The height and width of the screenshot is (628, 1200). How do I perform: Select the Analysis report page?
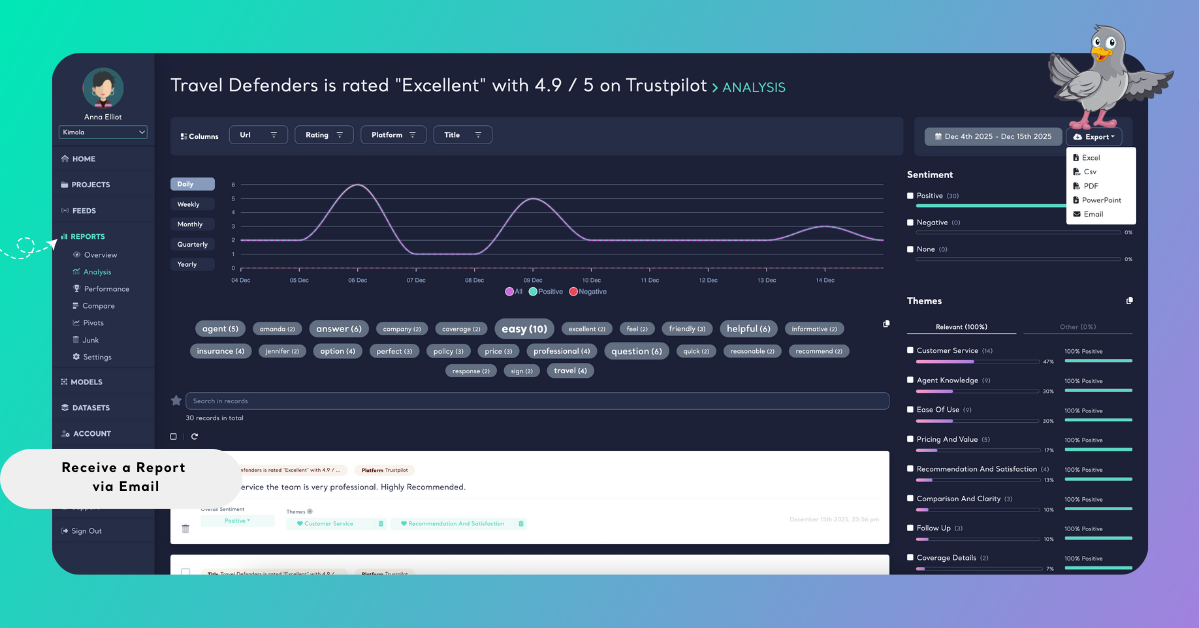[91, 272]
